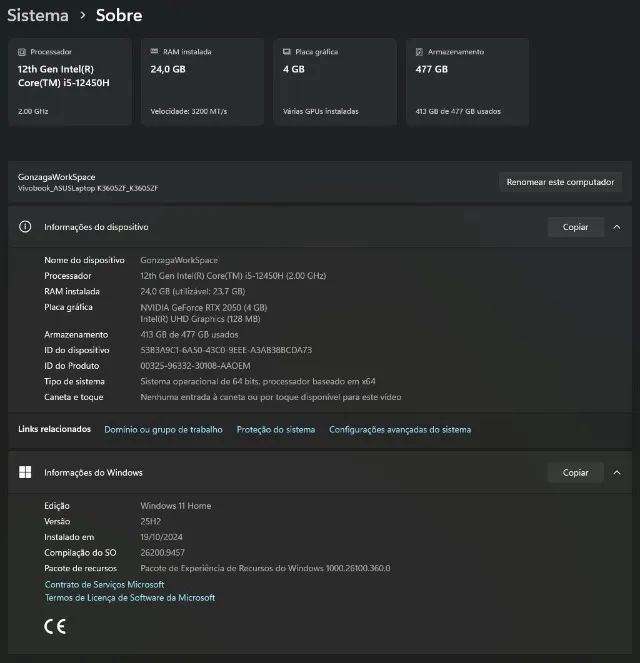Click the Edição value Windows 11 Home

(176, 506)
